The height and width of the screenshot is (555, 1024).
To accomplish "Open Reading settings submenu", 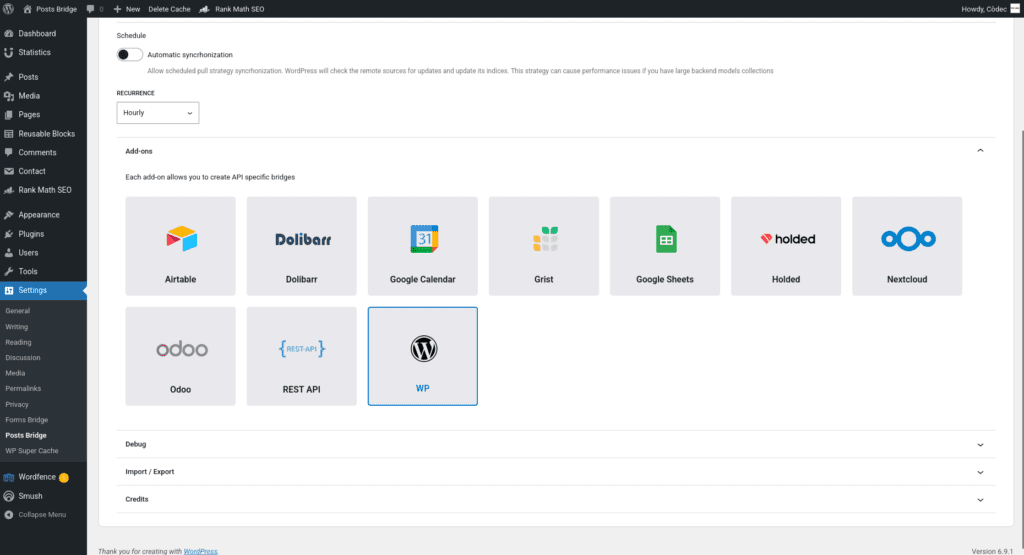I will click(x=18, y=342).
